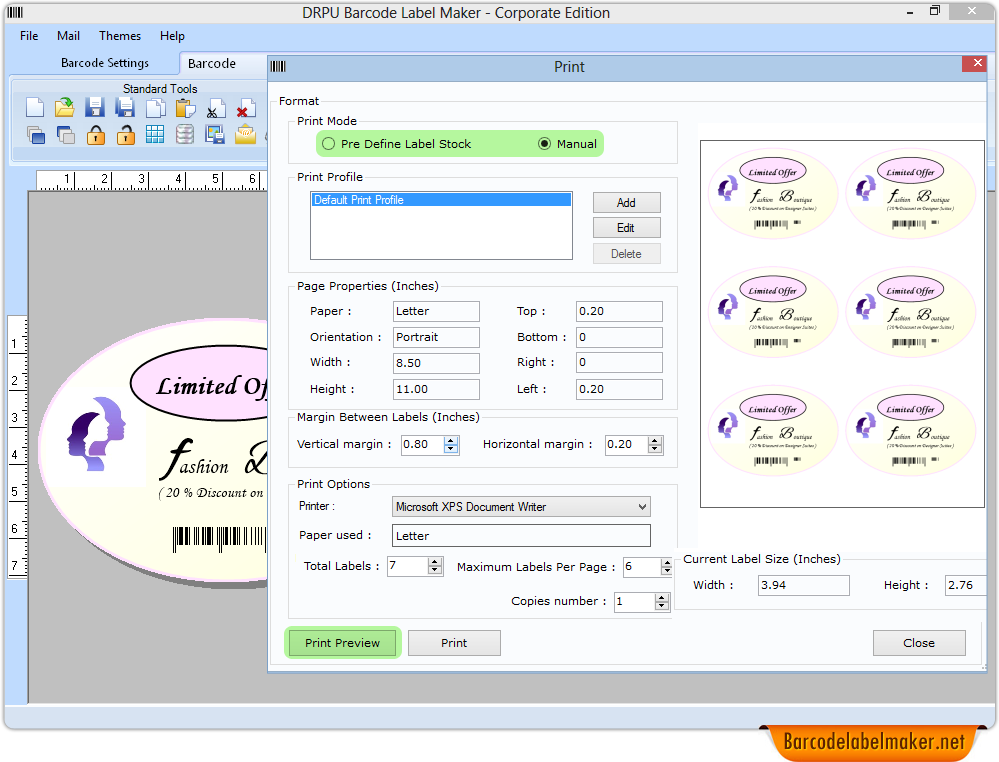The image size is (999, 762).
Task: Decrease the Vertical margin value
Action: (451, 449)
